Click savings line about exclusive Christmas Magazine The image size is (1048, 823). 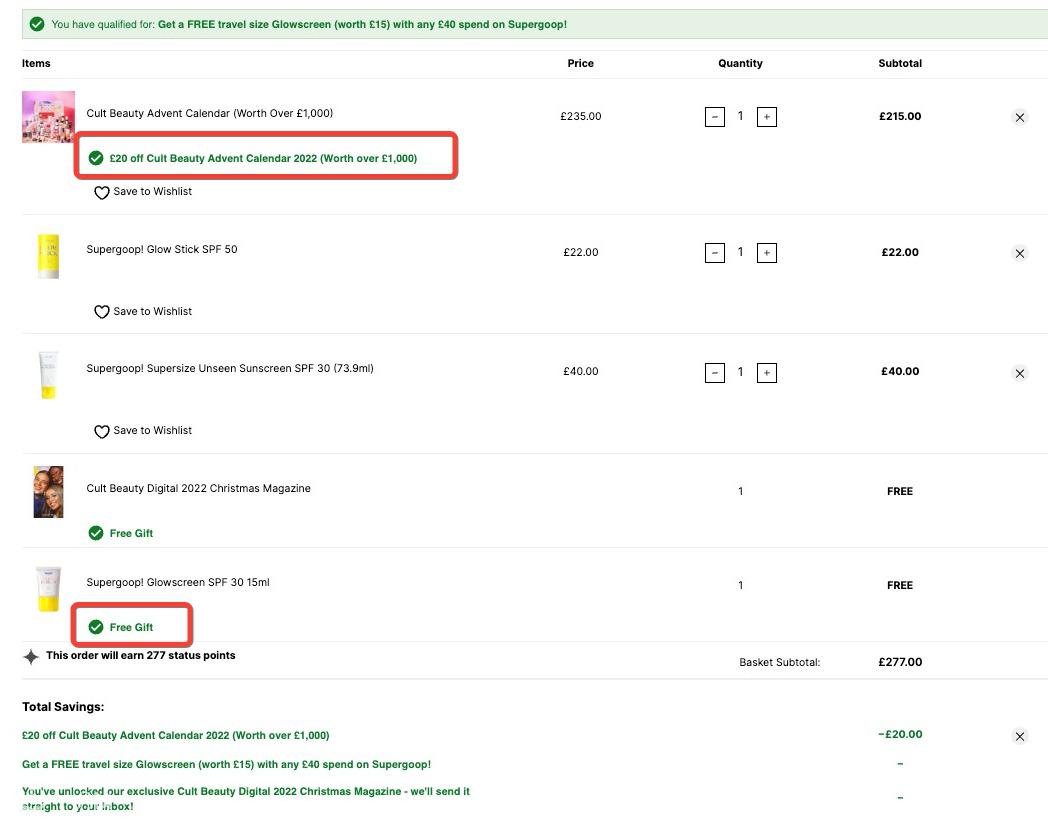[x=246, y=799]
